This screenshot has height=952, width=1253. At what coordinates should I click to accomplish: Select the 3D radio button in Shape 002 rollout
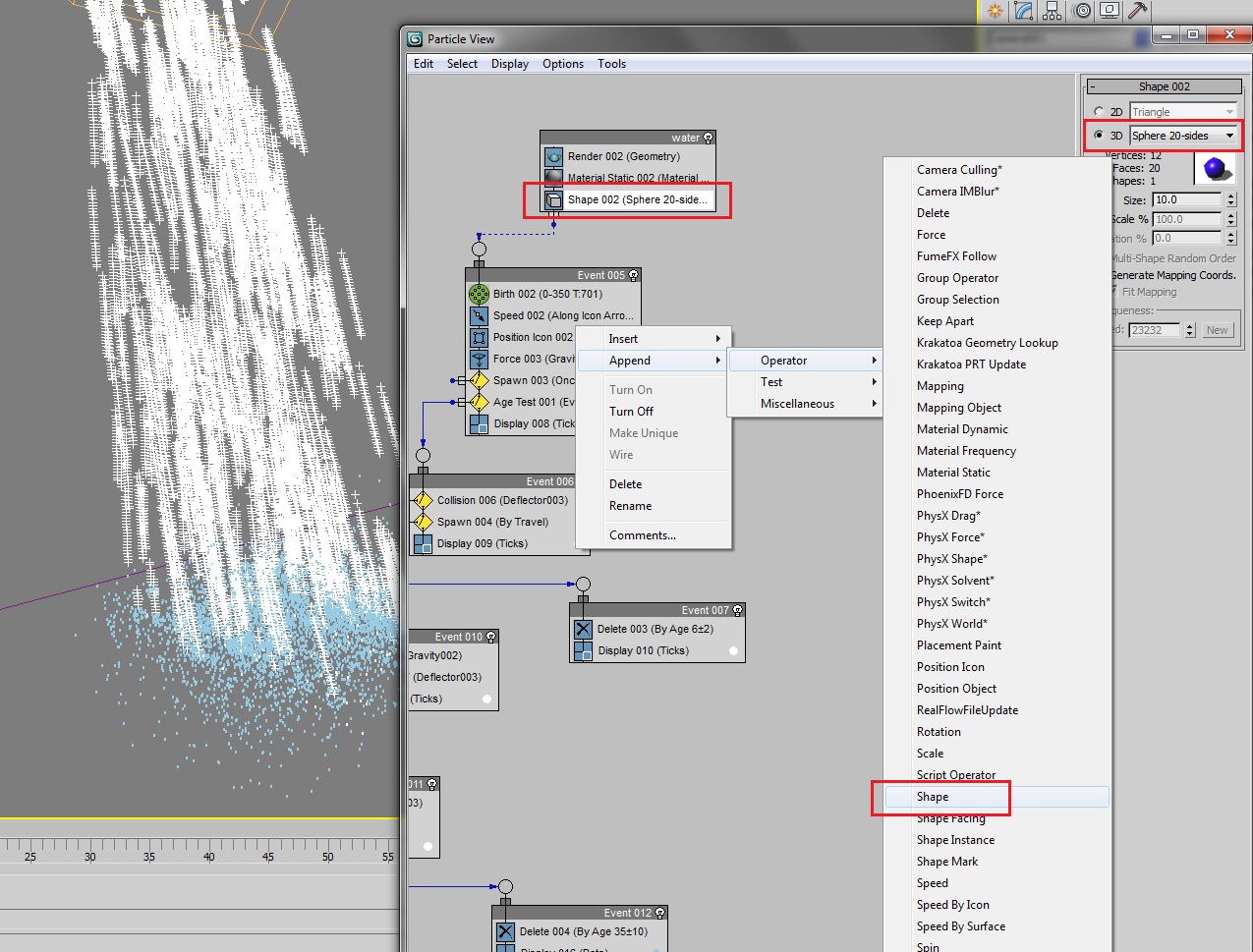1098,136
